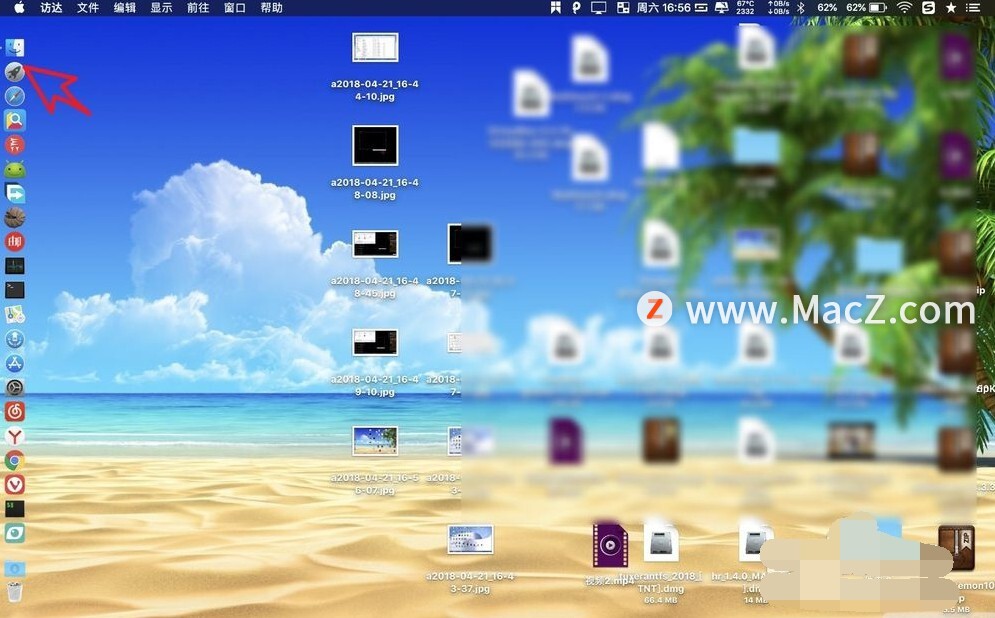Expand the 帮助 menu
The height and width of the screenshot is (618, 995).
pos(272,8)
